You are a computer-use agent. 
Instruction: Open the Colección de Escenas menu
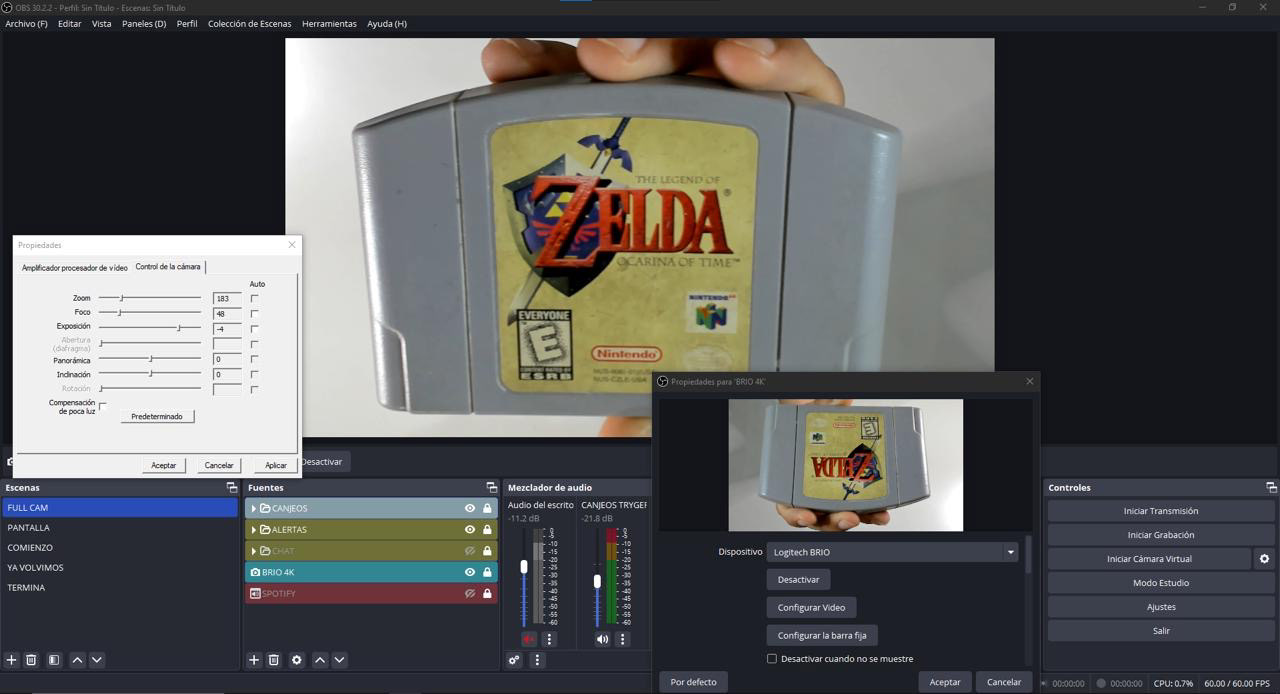tap(250, 23)
